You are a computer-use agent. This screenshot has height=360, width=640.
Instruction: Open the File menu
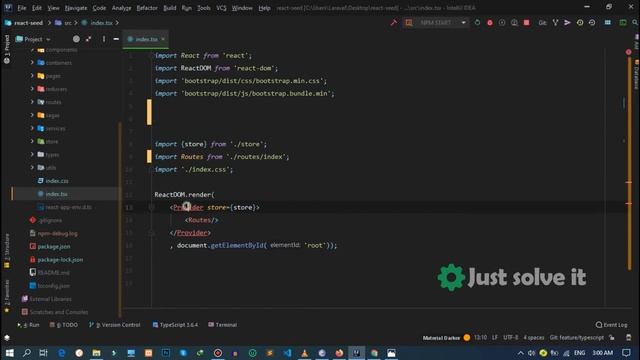point(22,8)
